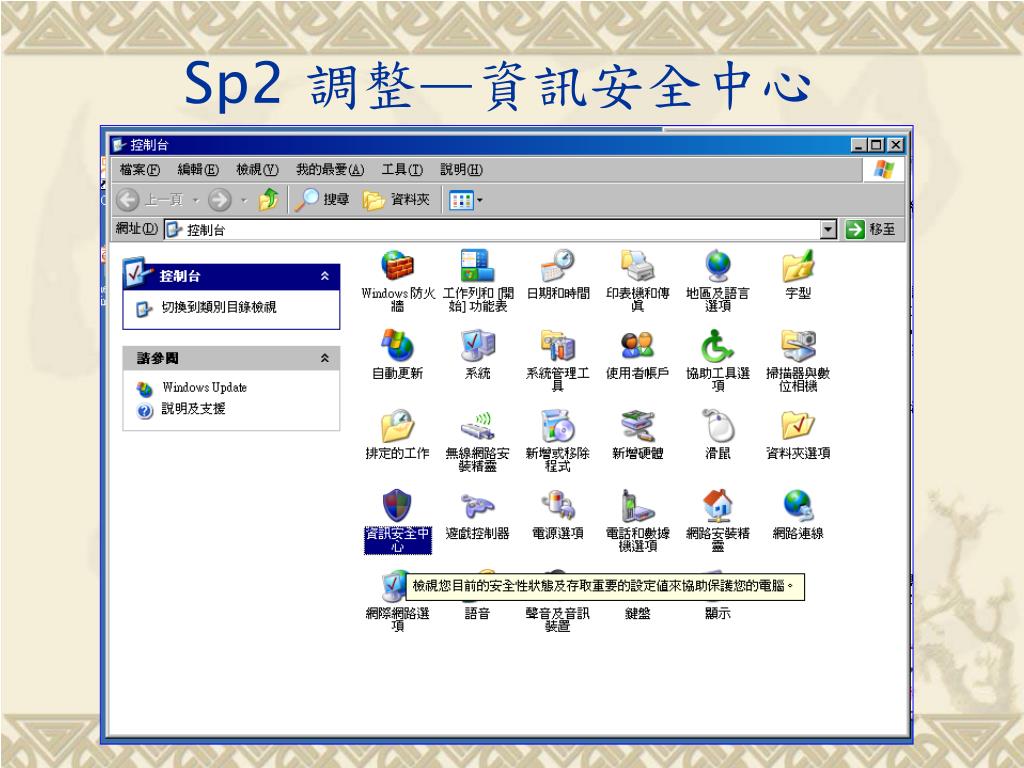Image resolution: width=1024 pixels, height=768 pixels.
Task: Minimize the 控制台 window
Action: pyautogui.click(x=859, y=145)
